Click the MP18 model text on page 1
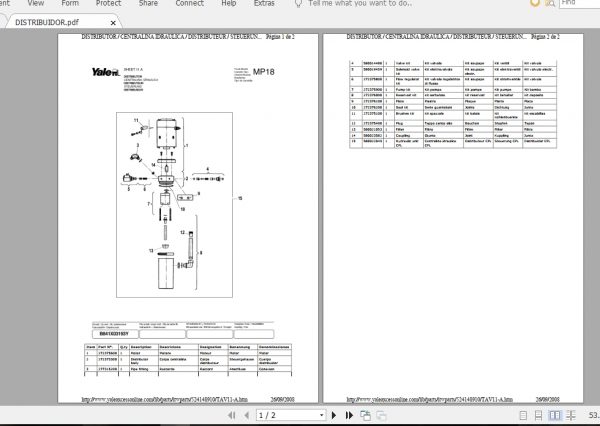Screen dimensions: 600x426 tap(264, 72)
